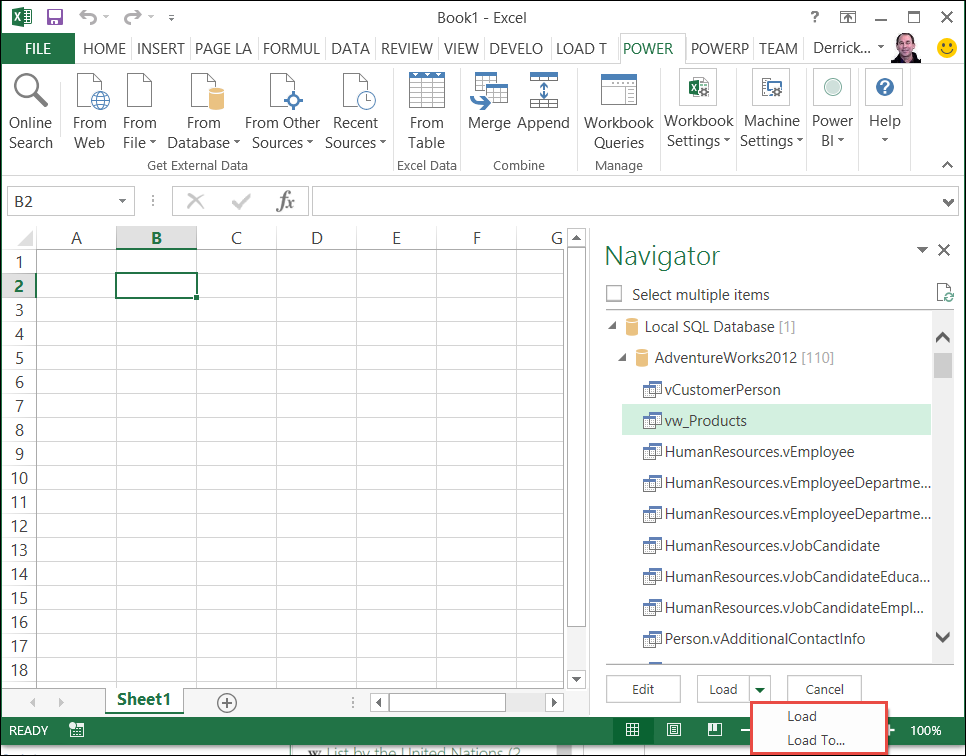
Task: Open Workbook Queries pane
Action: [x=619, y=112]
